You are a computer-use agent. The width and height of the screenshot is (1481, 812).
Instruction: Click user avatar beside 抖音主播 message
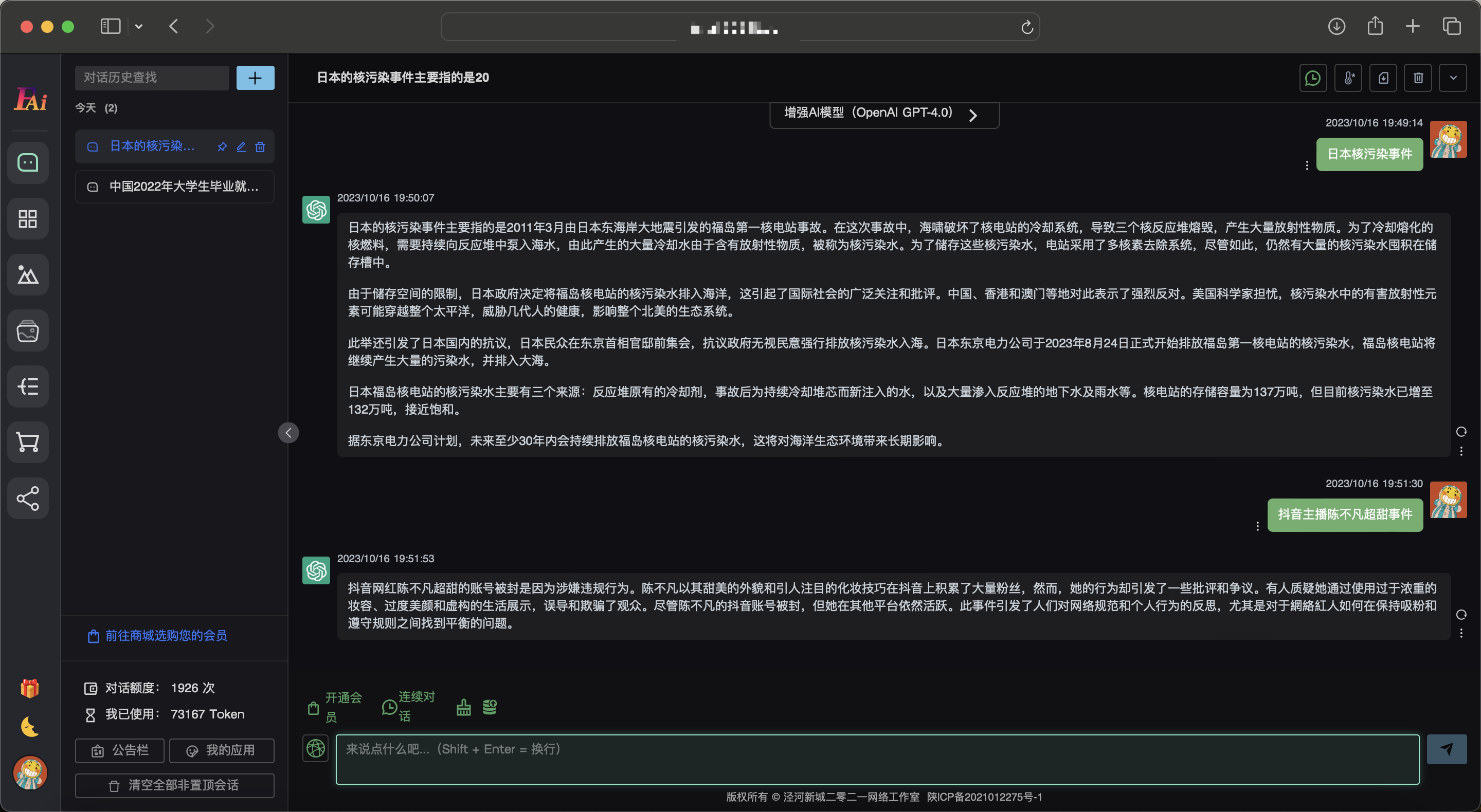[x=1448, y=500]
